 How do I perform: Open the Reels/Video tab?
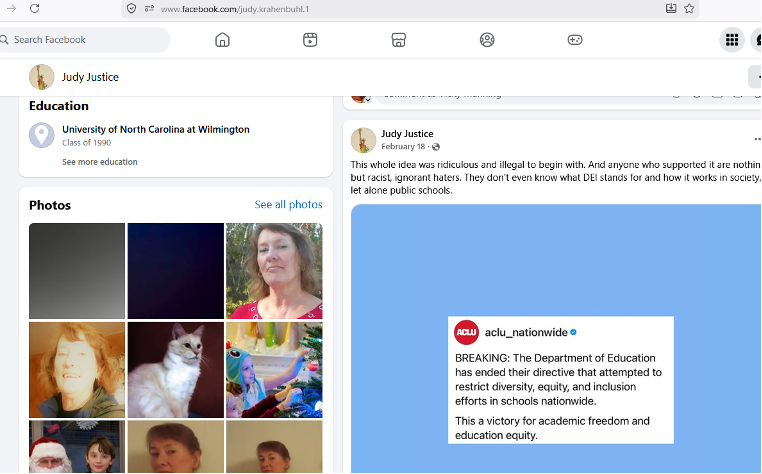pos(310,39)
